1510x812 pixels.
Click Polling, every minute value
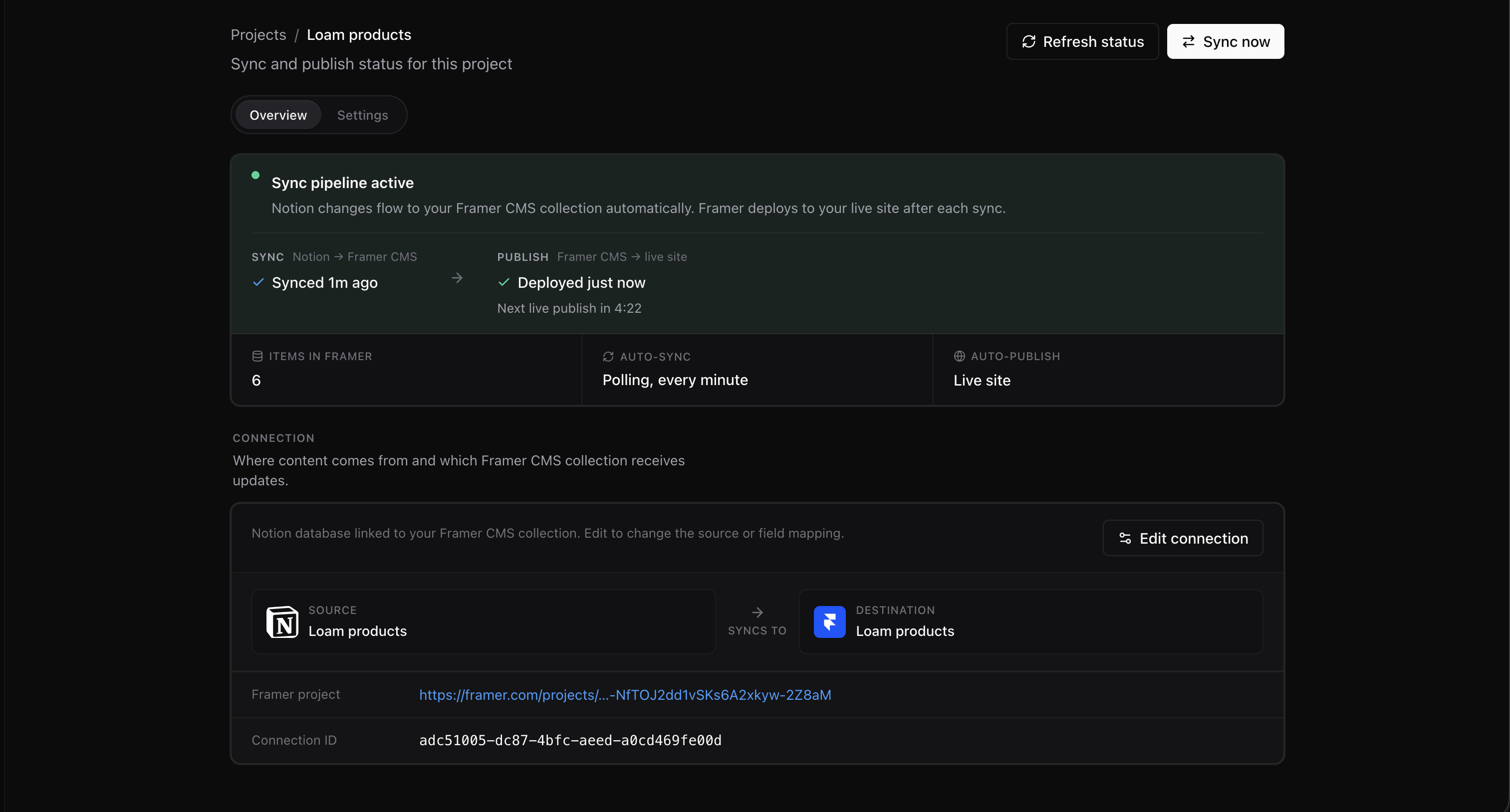pyautogui.click(x=675, y=380)
